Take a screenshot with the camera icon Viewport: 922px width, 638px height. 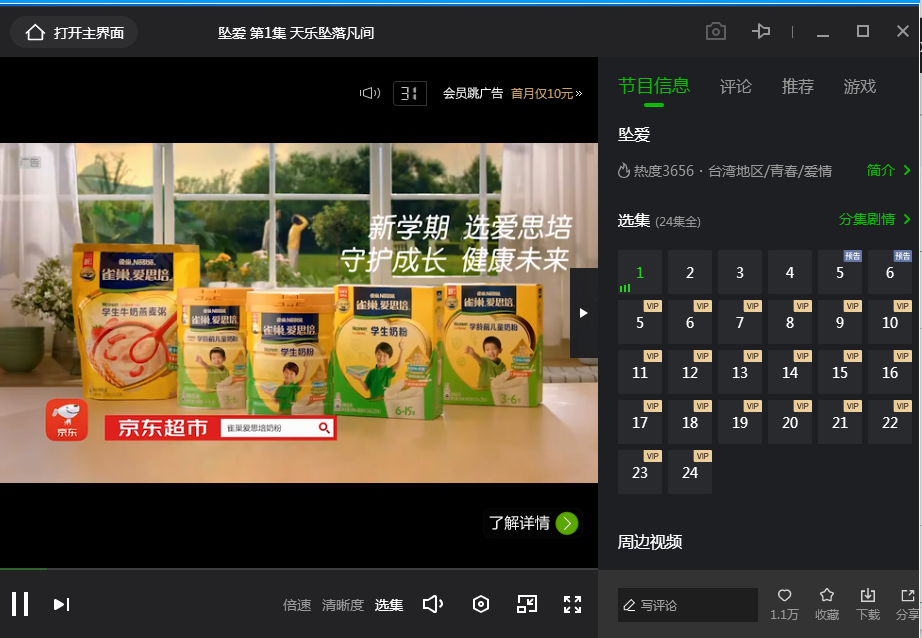pyautogui.click(x=716, y=31)
